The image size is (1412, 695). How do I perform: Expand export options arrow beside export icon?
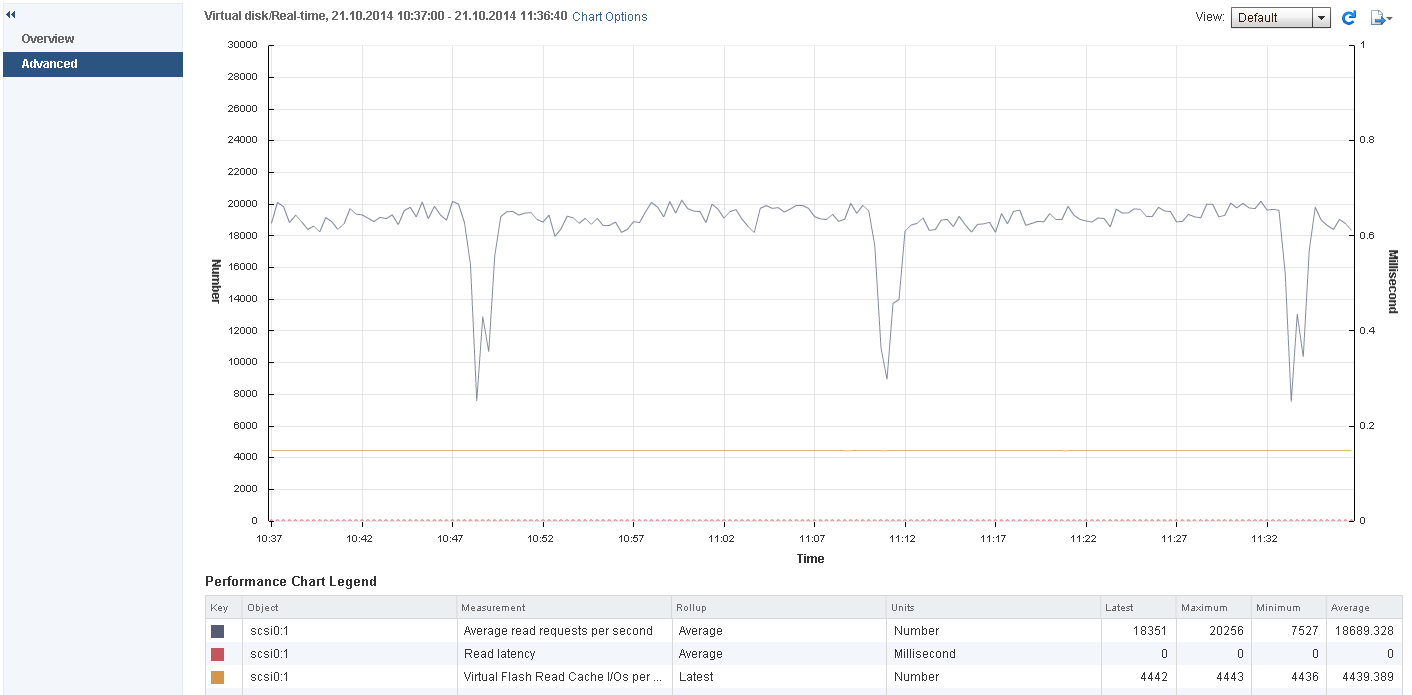click(1390, 19)
